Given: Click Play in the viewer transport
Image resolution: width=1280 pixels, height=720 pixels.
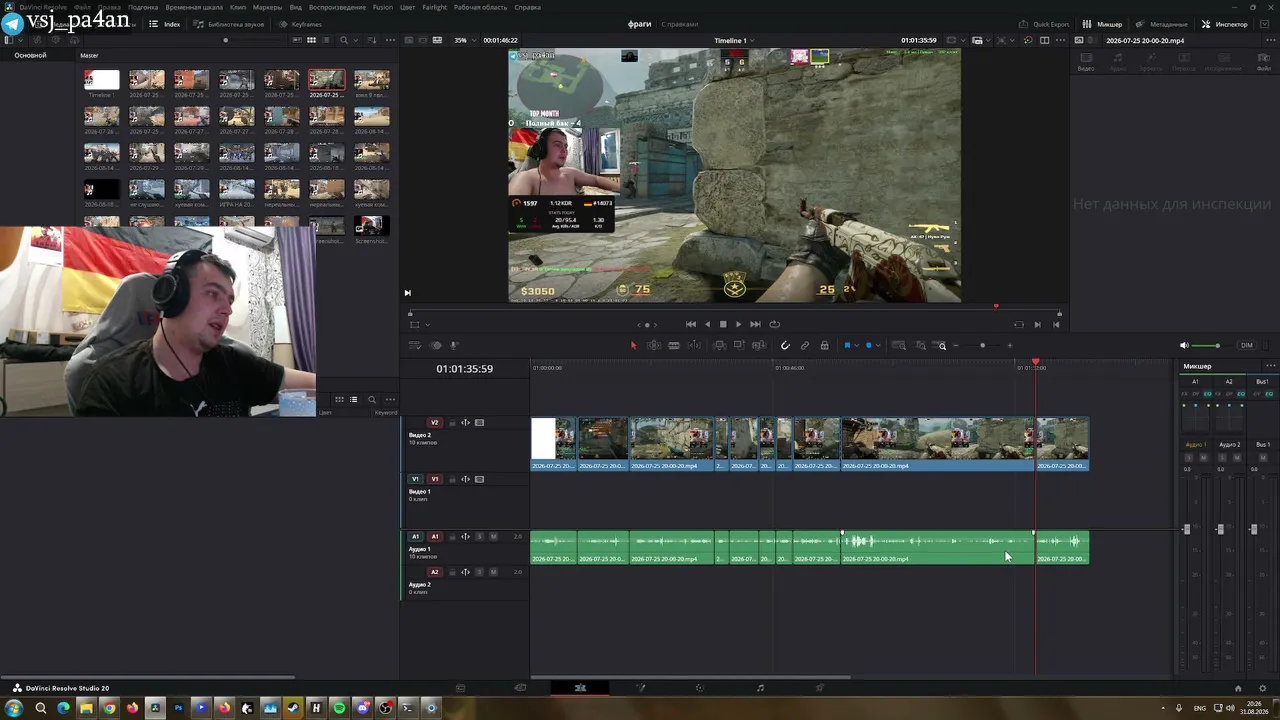Looking at the screenshot, I should coord(739,324).
